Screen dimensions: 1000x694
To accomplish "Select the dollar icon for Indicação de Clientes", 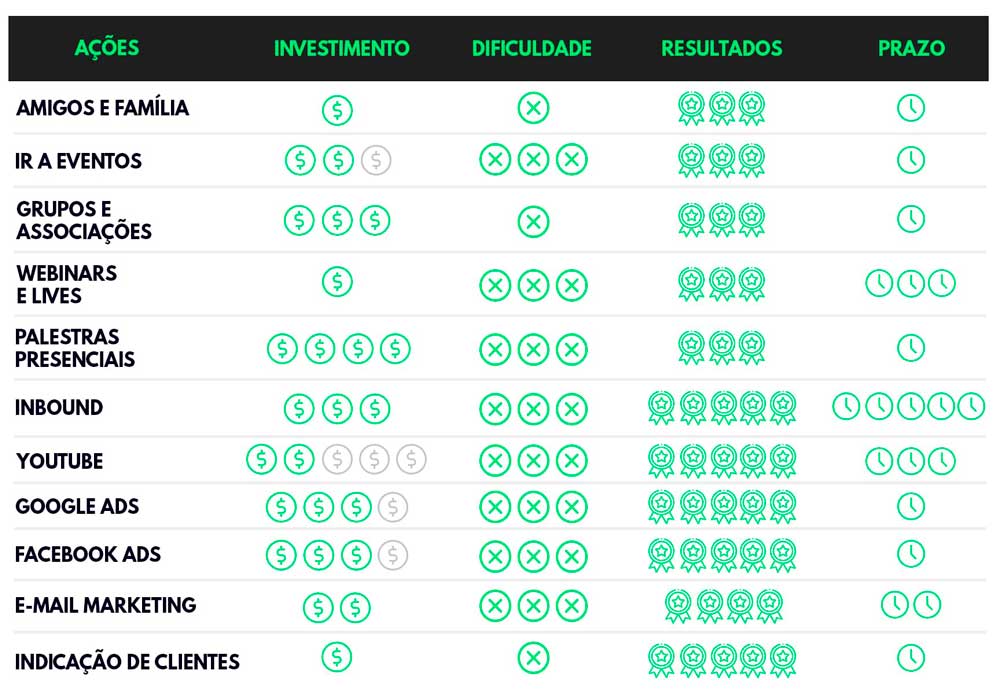I will click(337, 657).
